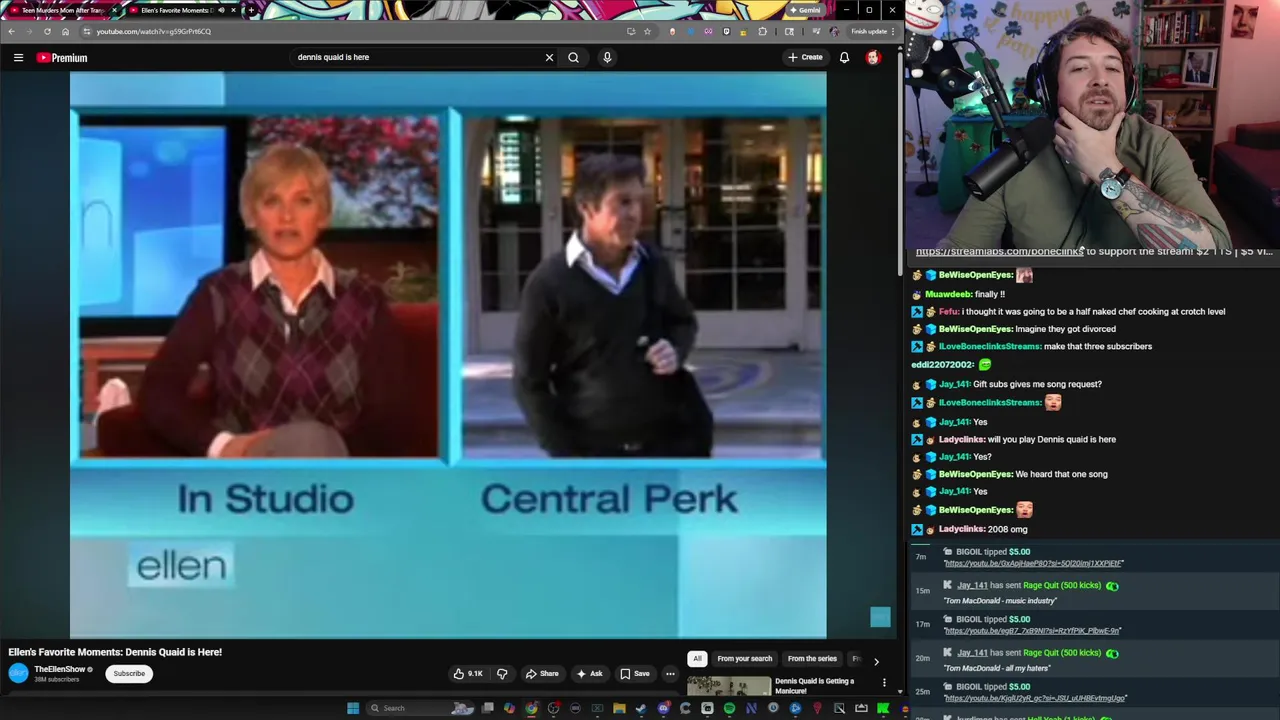Open the YouTube hamburger guide menu
The width and height of the screenshot is (1280, 720).
(18, 57)
